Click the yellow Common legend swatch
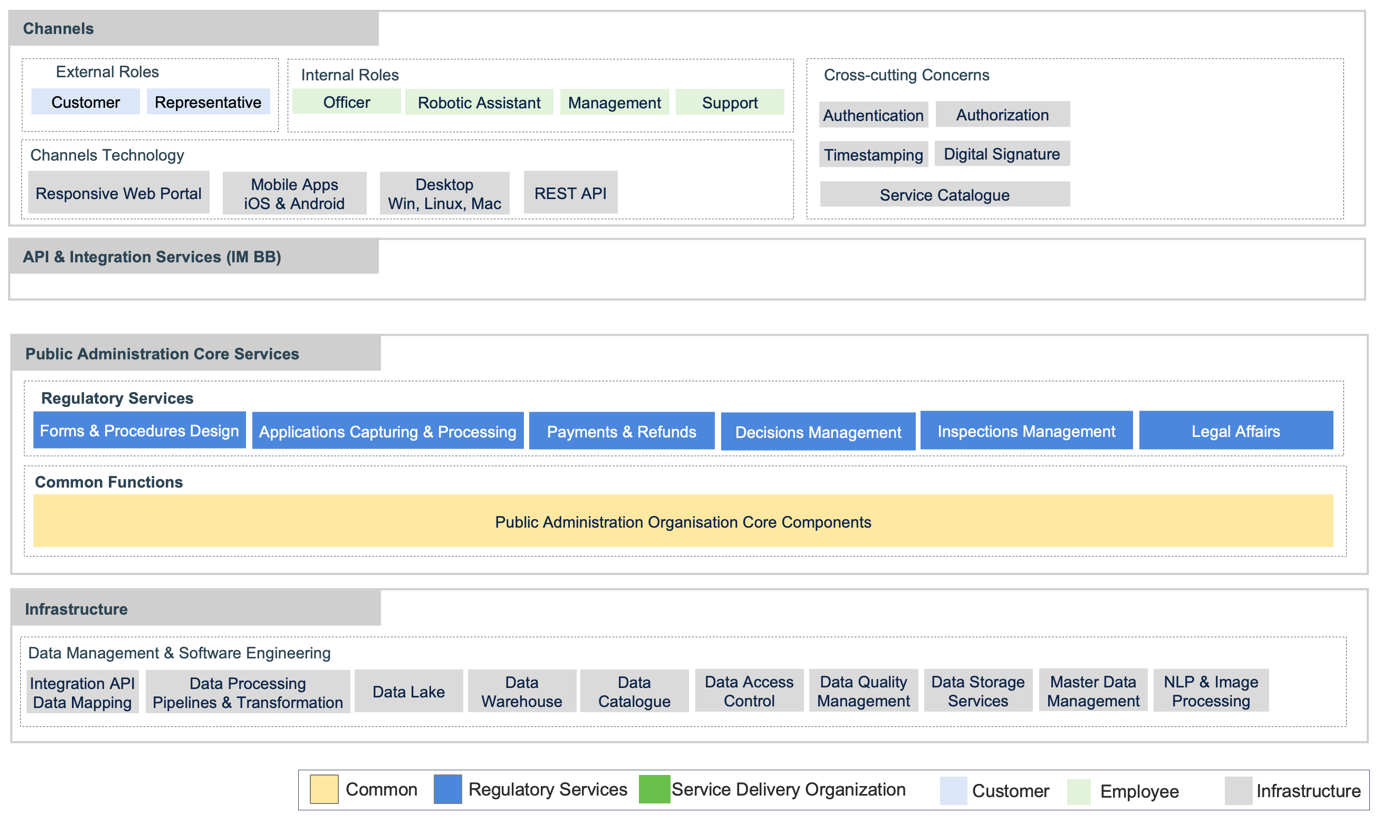 [x=324, y=789]
